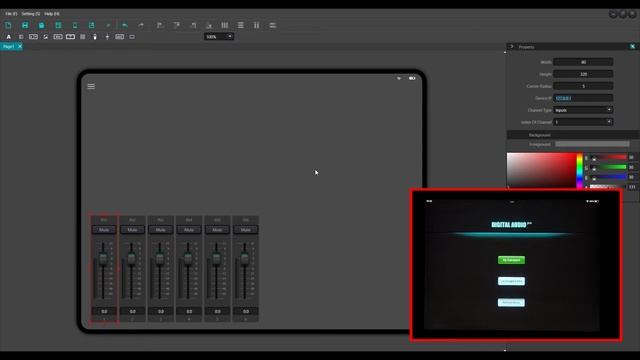This screenshot has height=360, width=640.
Task: Open the File menu
Action: pos(11,14)
